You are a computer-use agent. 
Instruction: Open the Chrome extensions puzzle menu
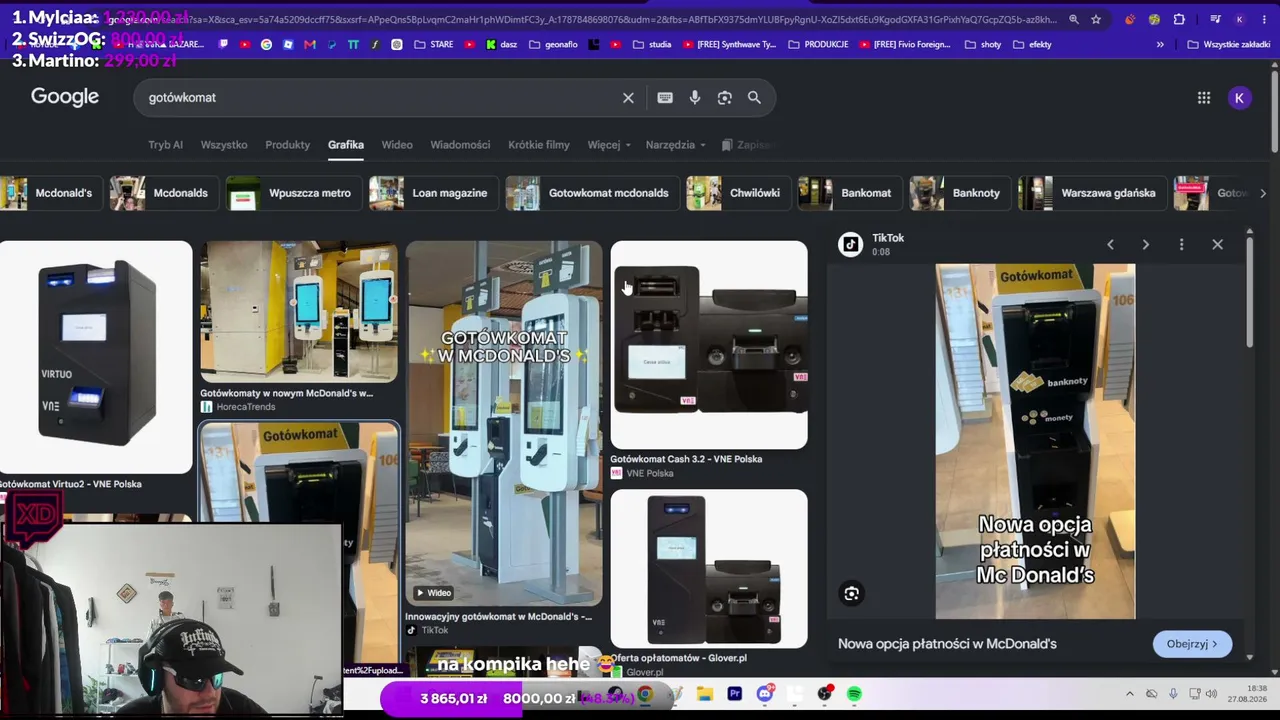pyautogui.click(x=1179, y=19)
